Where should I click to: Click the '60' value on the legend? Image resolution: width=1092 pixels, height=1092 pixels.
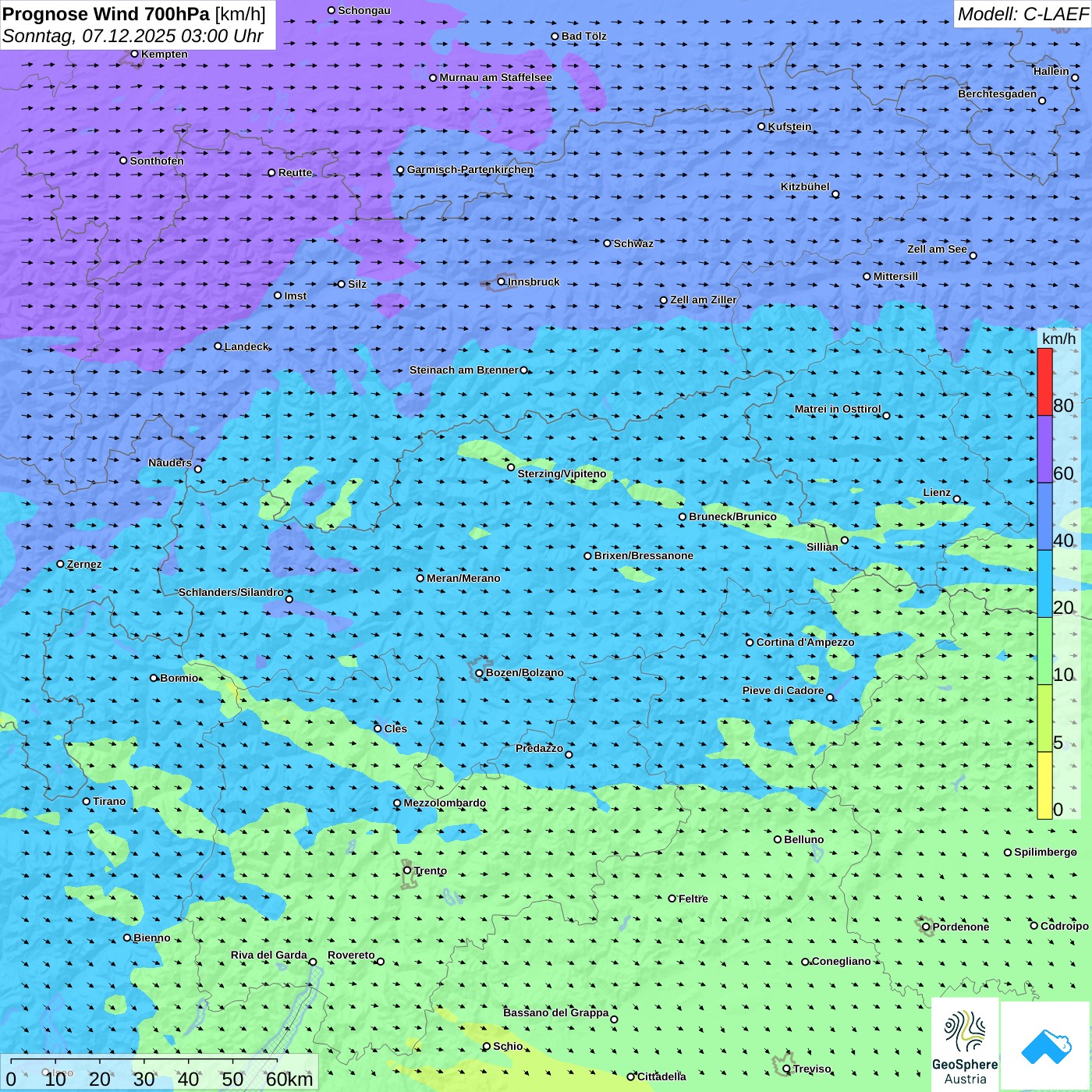tap(1063, 473)
